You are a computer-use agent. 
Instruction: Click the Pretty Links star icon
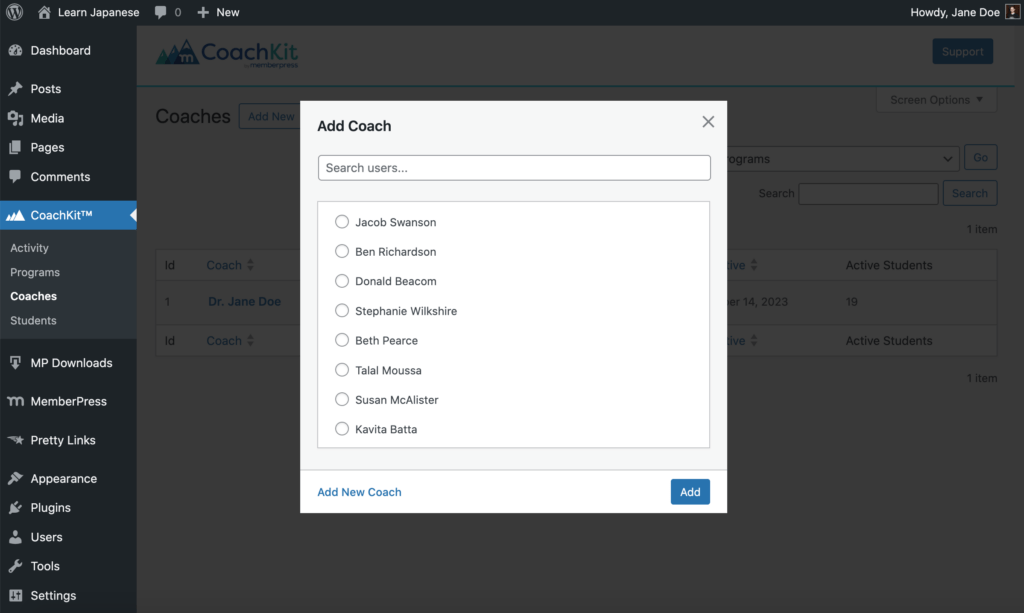pyautogui.click(x=15, y=440)
